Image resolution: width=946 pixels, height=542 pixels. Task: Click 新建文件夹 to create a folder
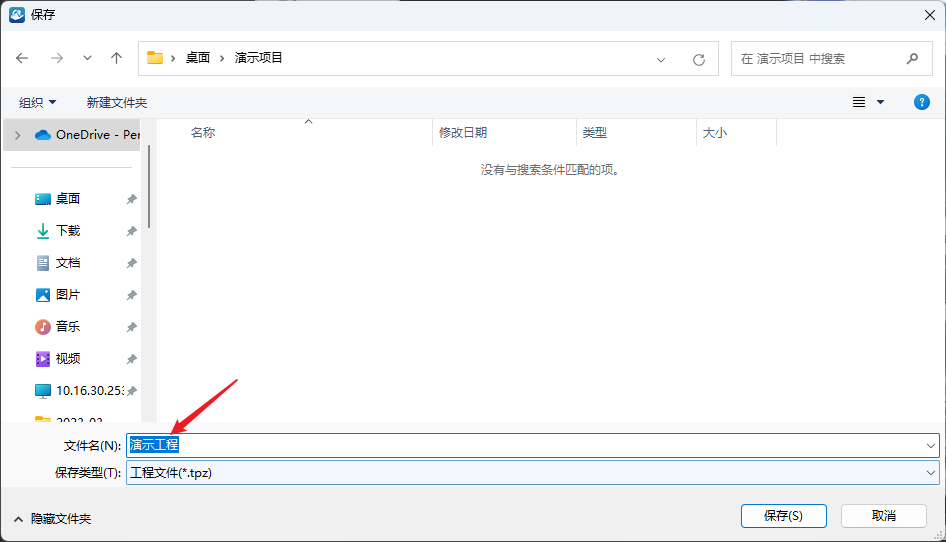click(116, 102)
